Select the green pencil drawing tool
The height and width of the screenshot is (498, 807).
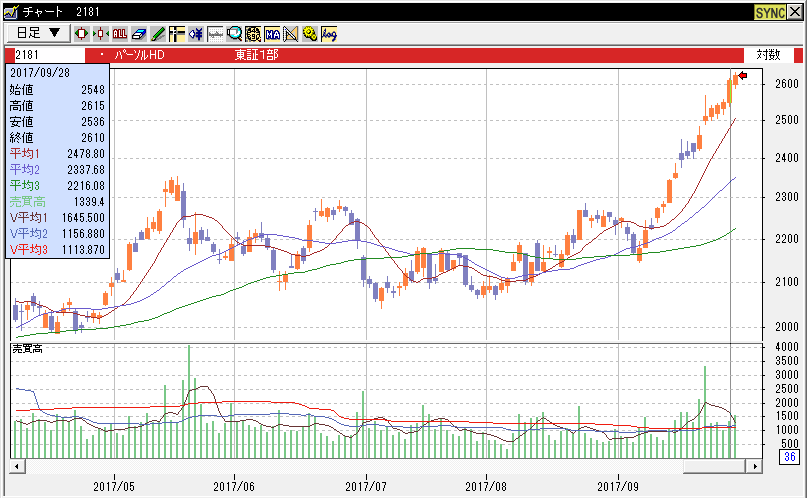click(158, 33)
